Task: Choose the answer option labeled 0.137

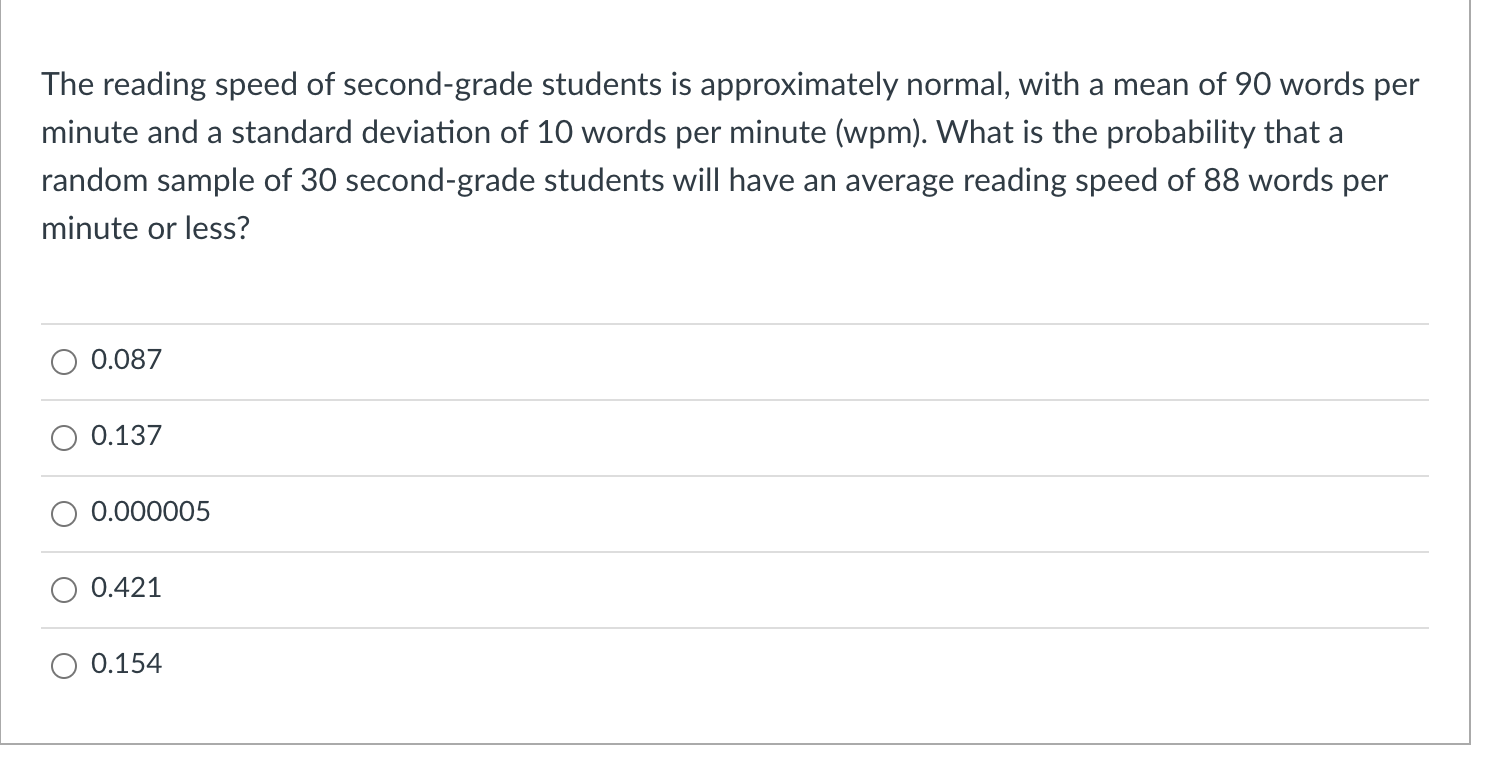Action: tap(125, 436)
